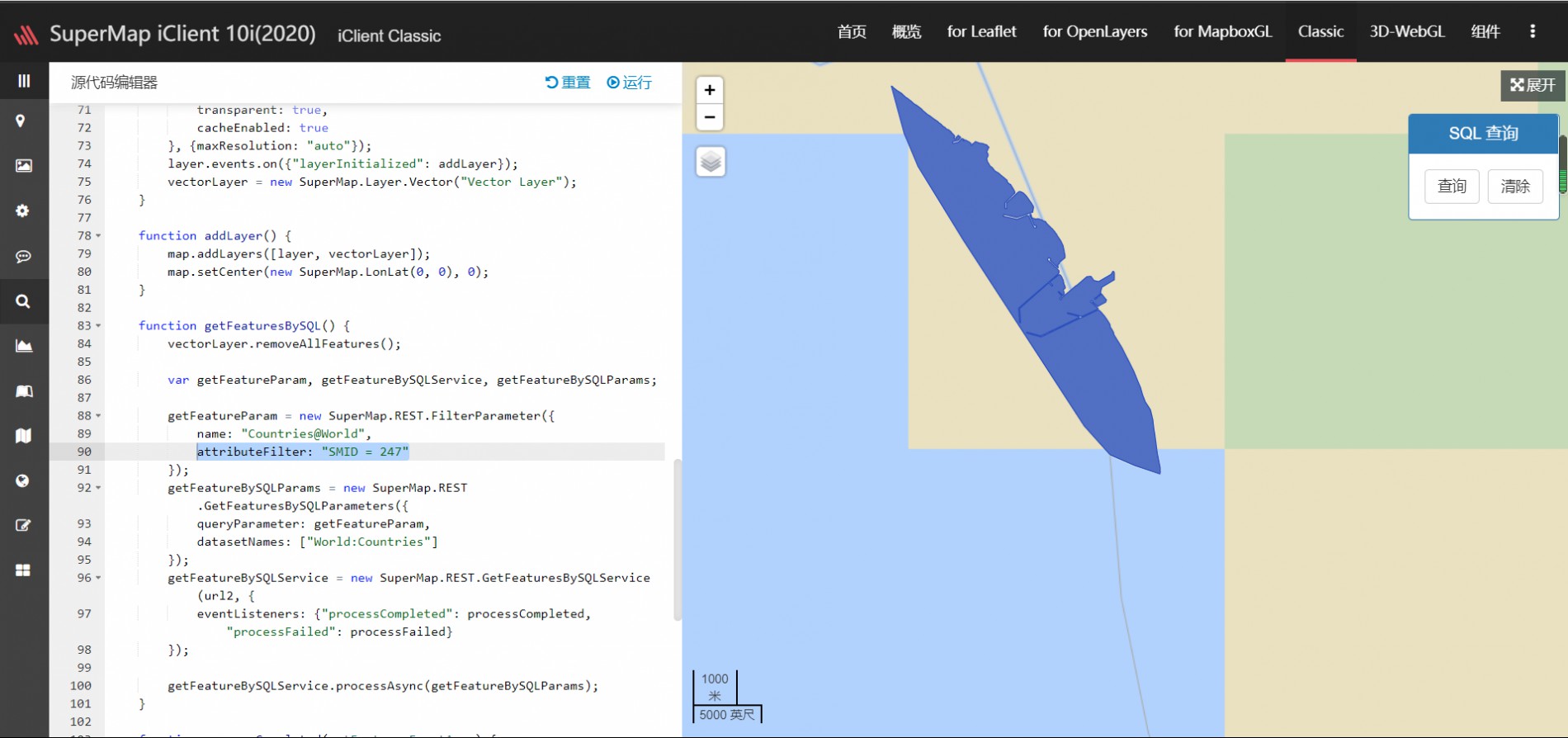Open the area chart category in sidebar
Image resolution: width=1568 pixels, height=738 pixels.
coord(24,346)
